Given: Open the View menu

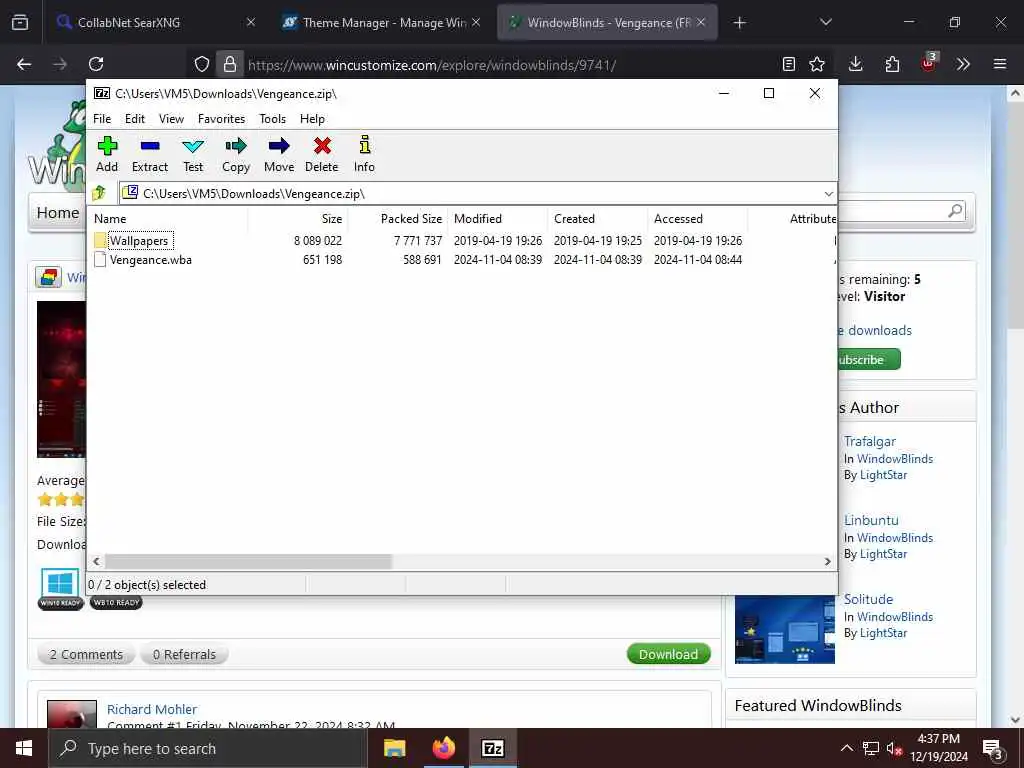Looking at the screenshot, I should [x=171, y=119].
